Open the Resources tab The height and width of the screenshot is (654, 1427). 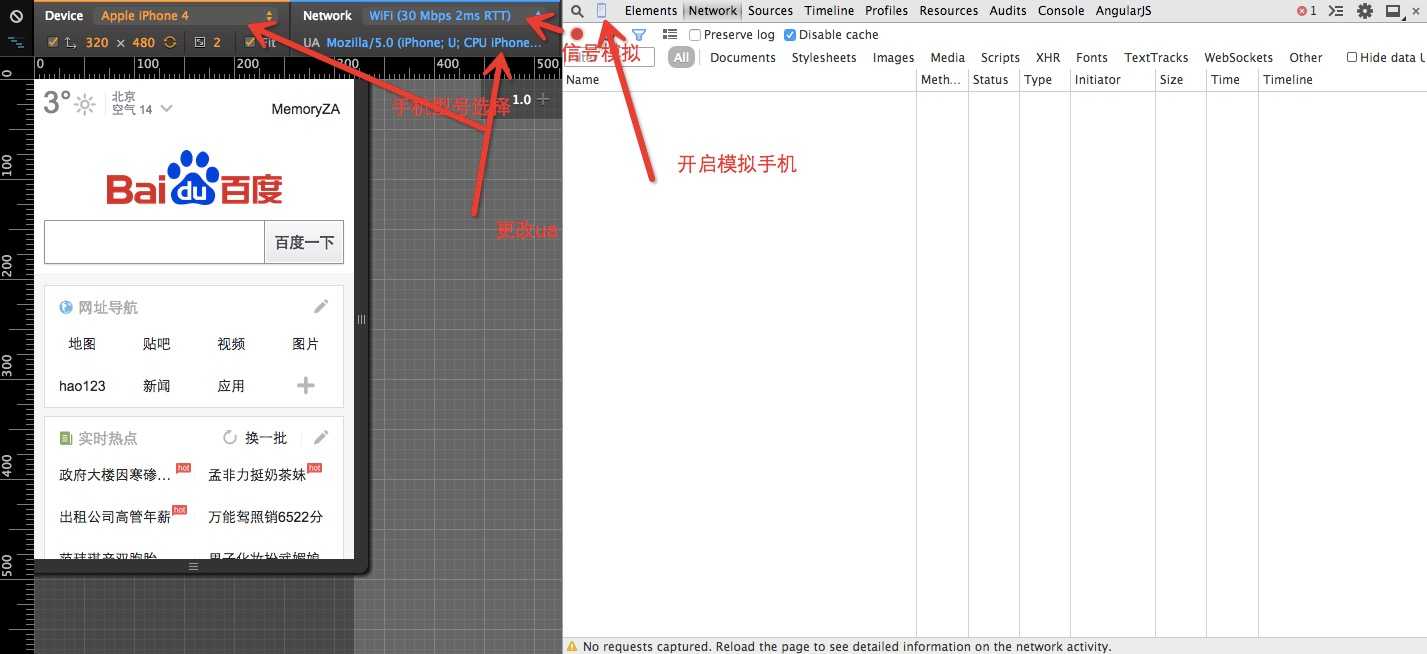pyautogui.click(x=949, y=11)
